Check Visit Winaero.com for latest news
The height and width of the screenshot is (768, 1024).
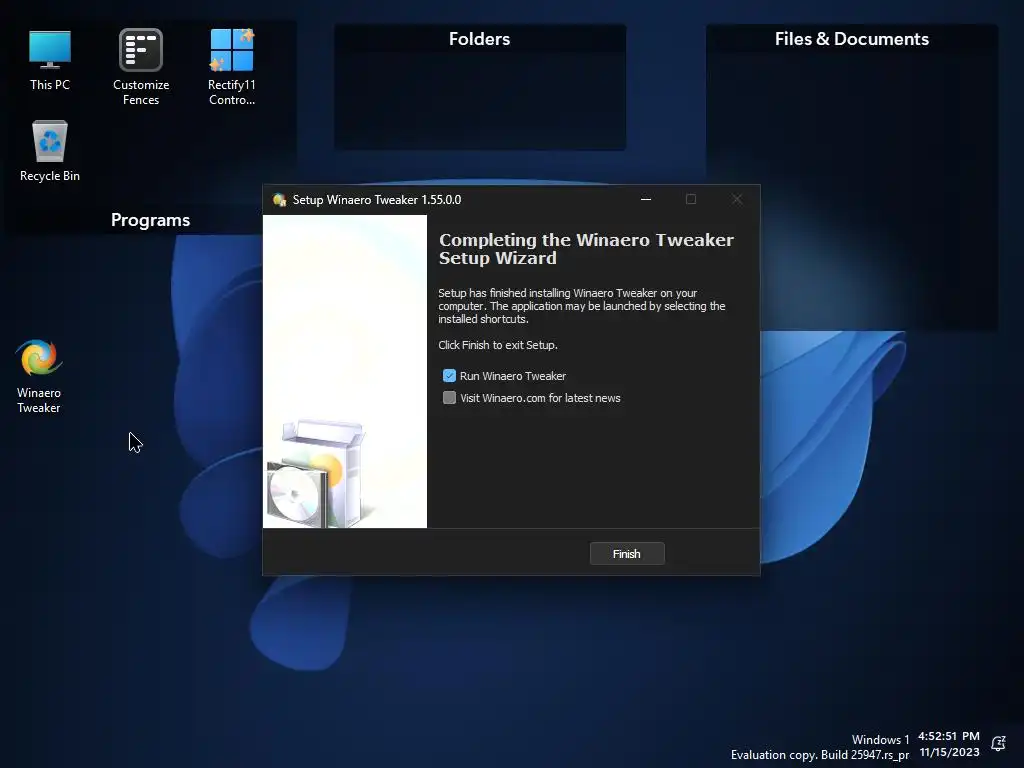pyautogui.click(x=449, y=398)
